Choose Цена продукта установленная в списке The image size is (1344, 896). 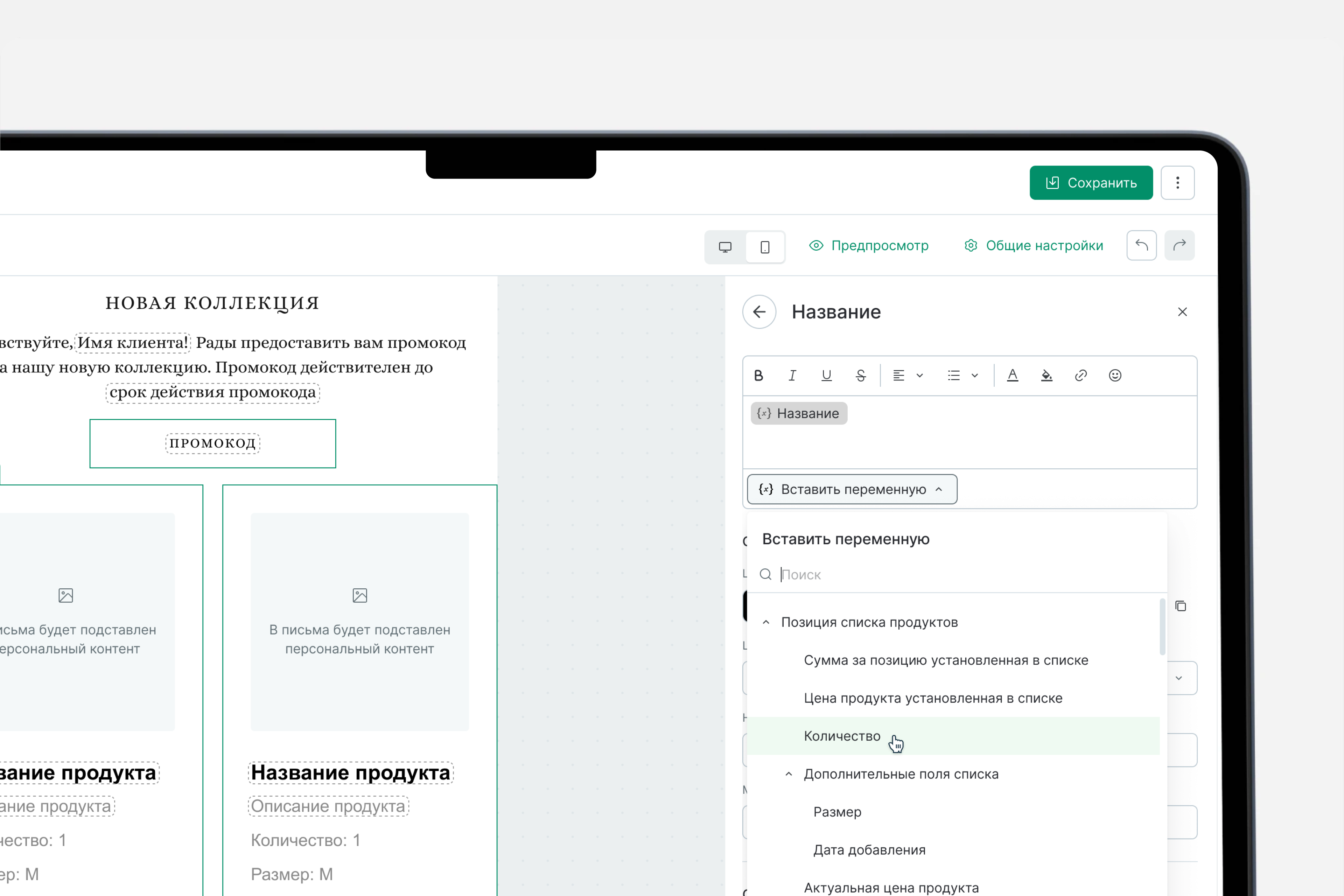(x=953, y=698)
